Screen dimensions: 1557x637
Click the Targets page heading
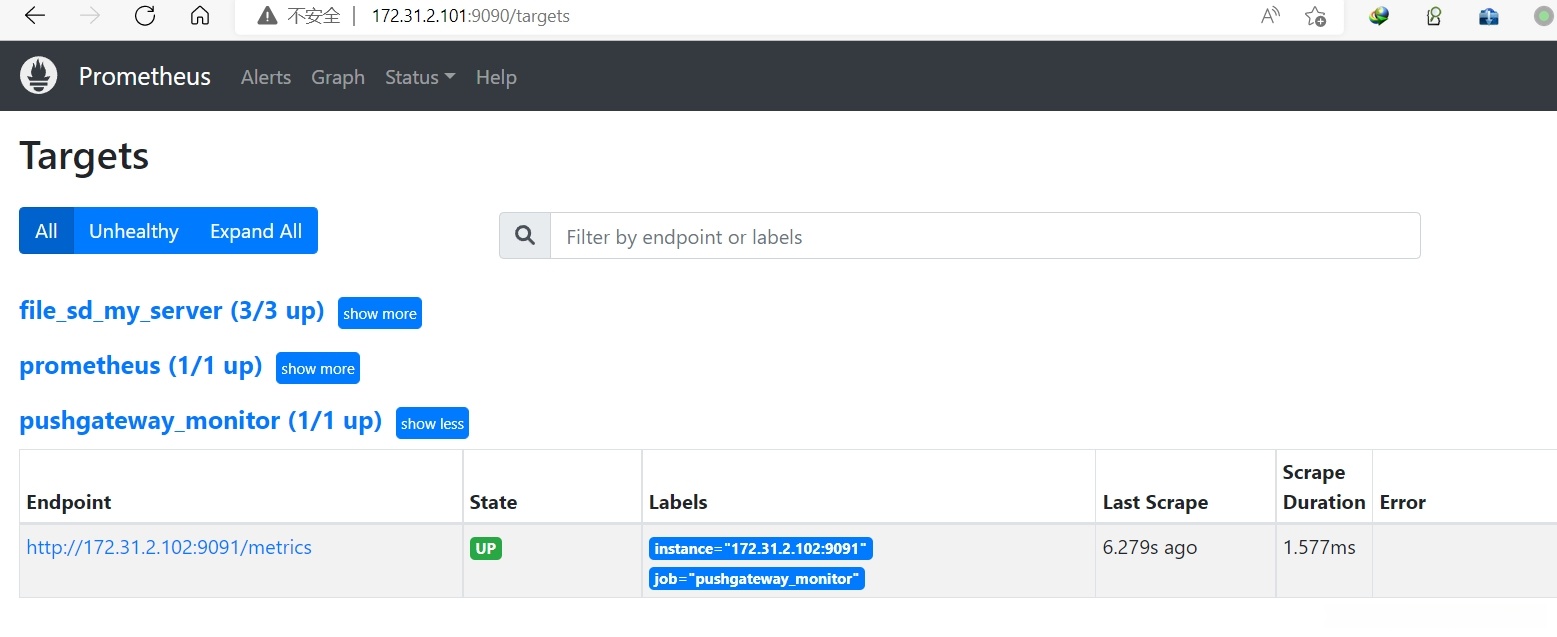click(84, 157)
